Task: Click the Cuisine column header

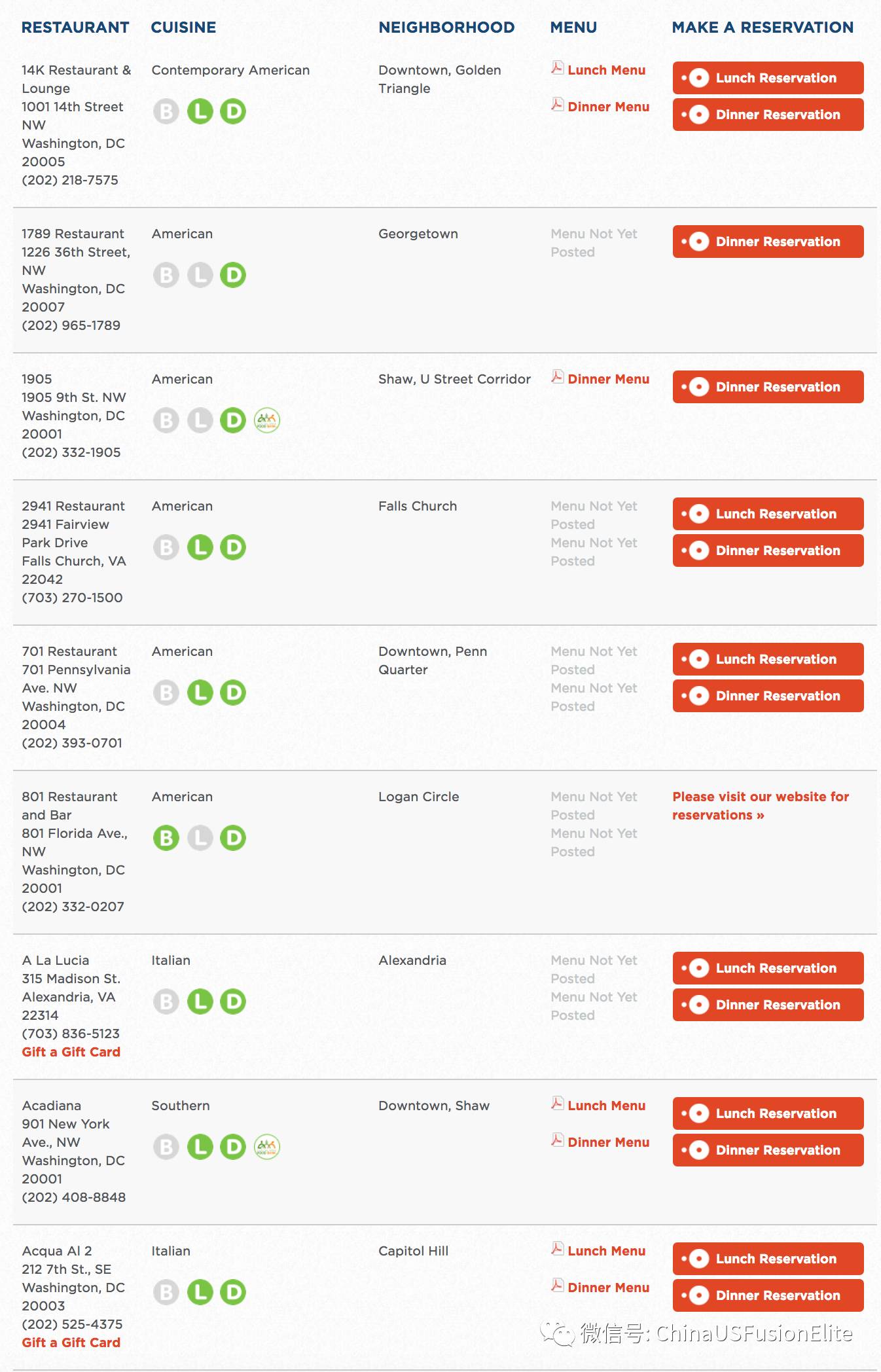Action: pyautogui.click(x=183, y=27)
